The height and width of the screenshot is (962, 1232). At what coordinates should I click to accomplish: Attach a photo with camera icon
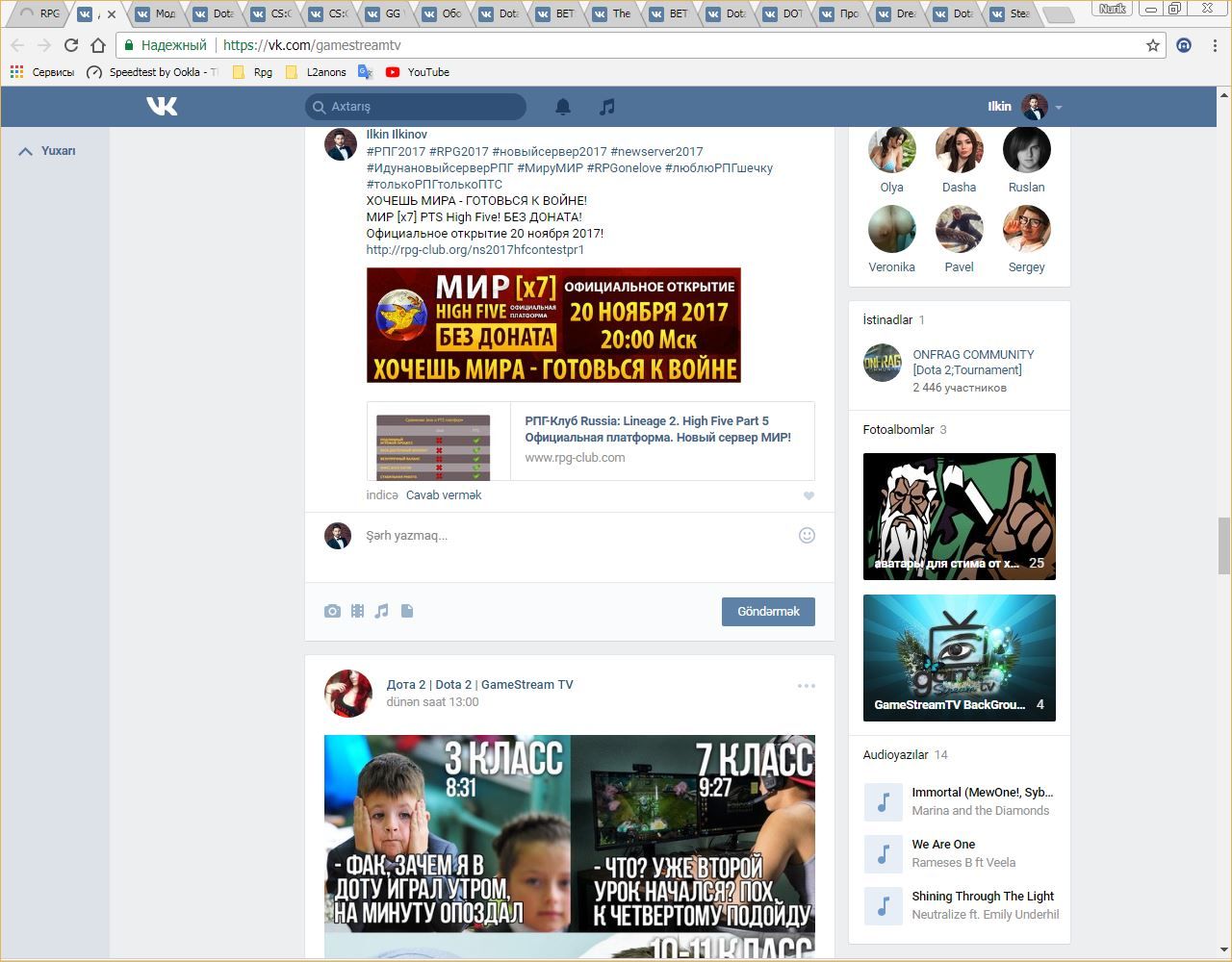pos(332,611)
